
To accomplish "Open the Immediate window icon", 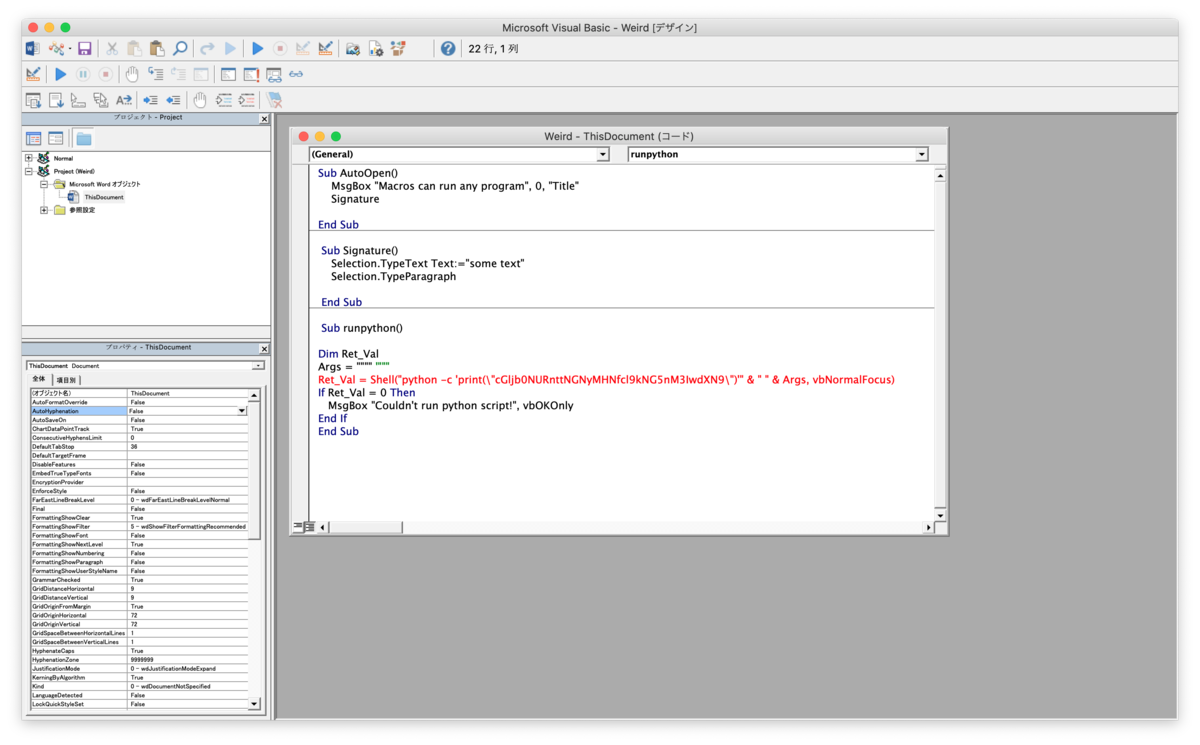I will pos(251,74).
